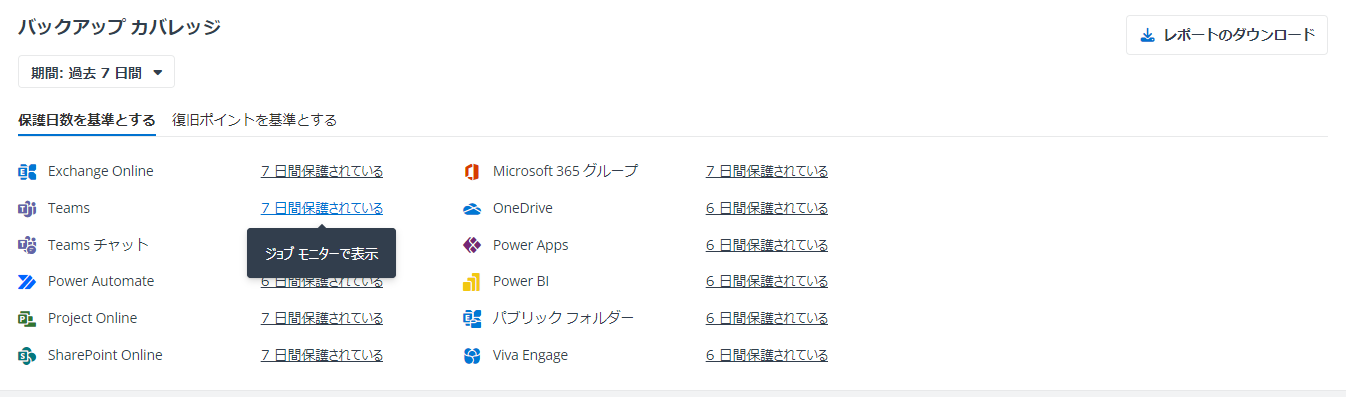
Task: Click the Teams チャット icon
Action: (27, 245)
